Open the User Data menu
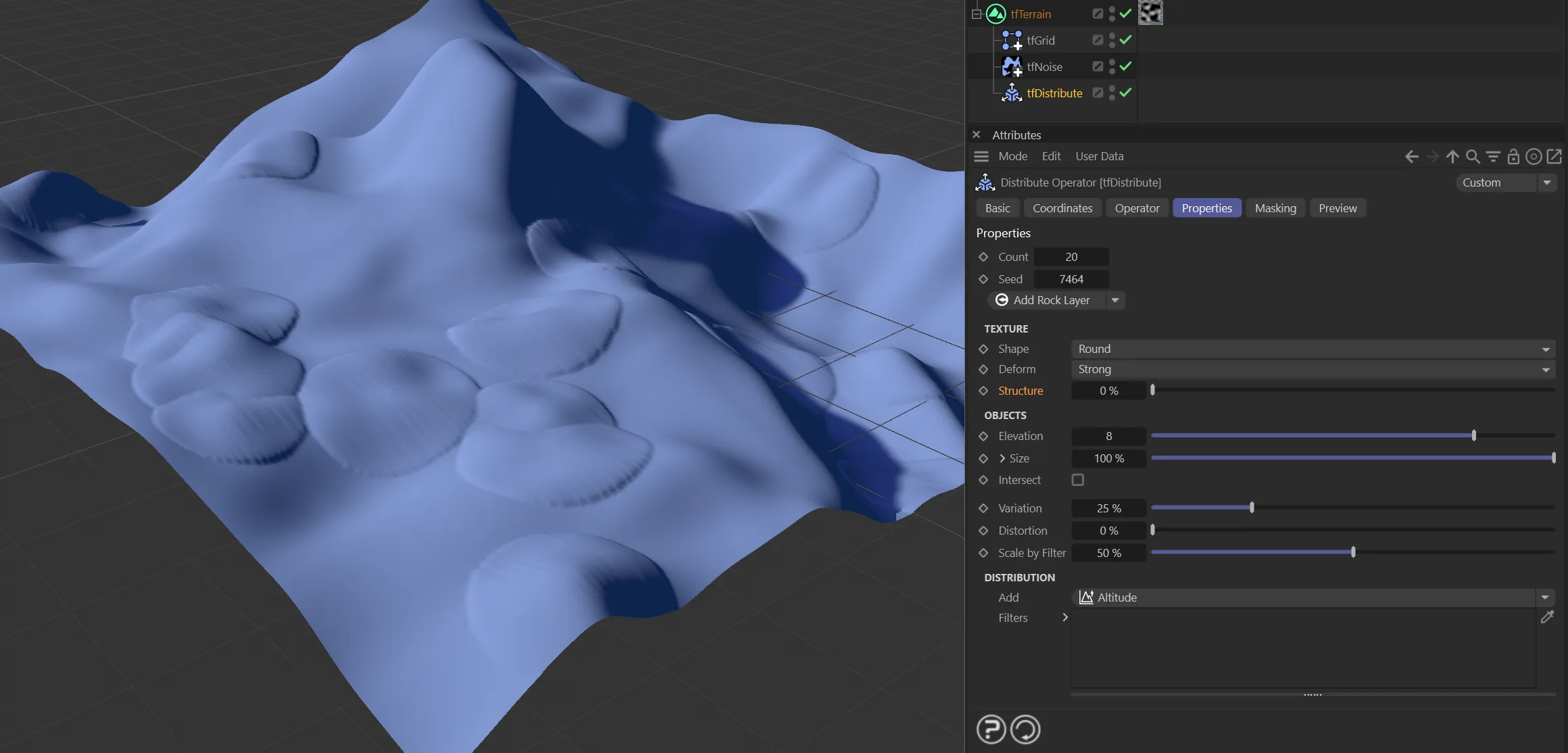The height and width of the screenshot is (753, 1568). pos(1099,156)
